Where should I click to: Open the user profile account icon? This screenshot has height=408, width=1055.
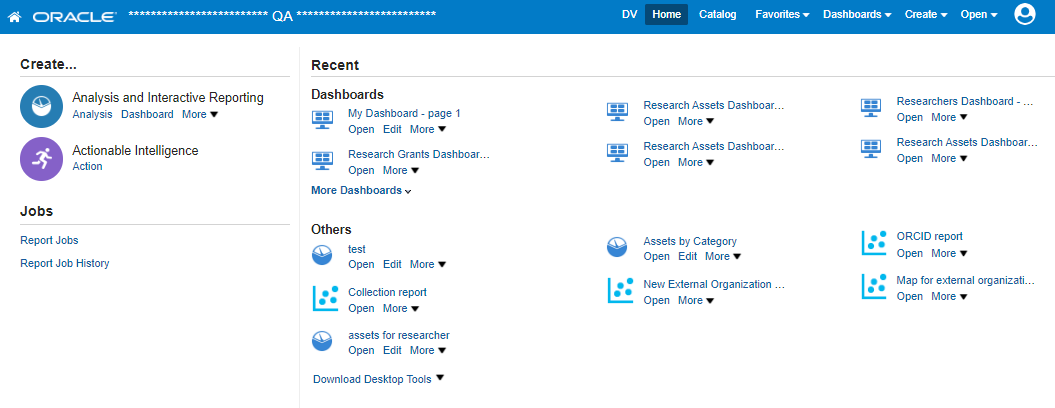[x=1024, y=14]
